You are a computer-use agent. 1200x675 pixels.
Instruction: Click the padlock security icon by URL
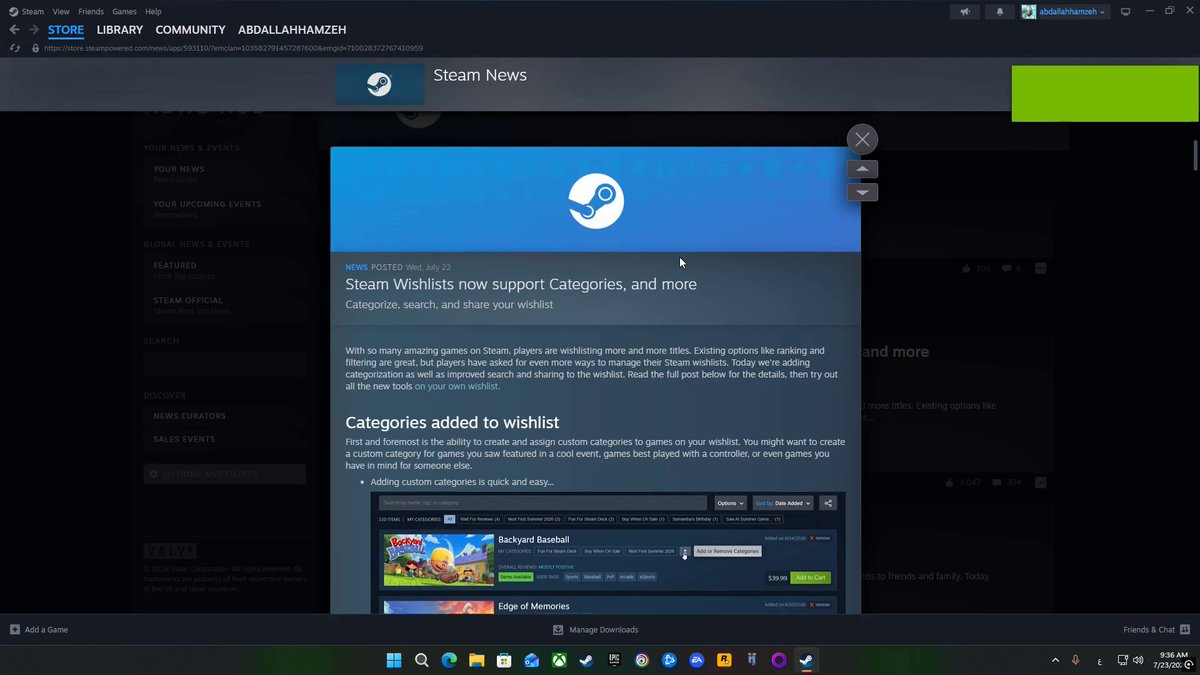tap(35, 48)
